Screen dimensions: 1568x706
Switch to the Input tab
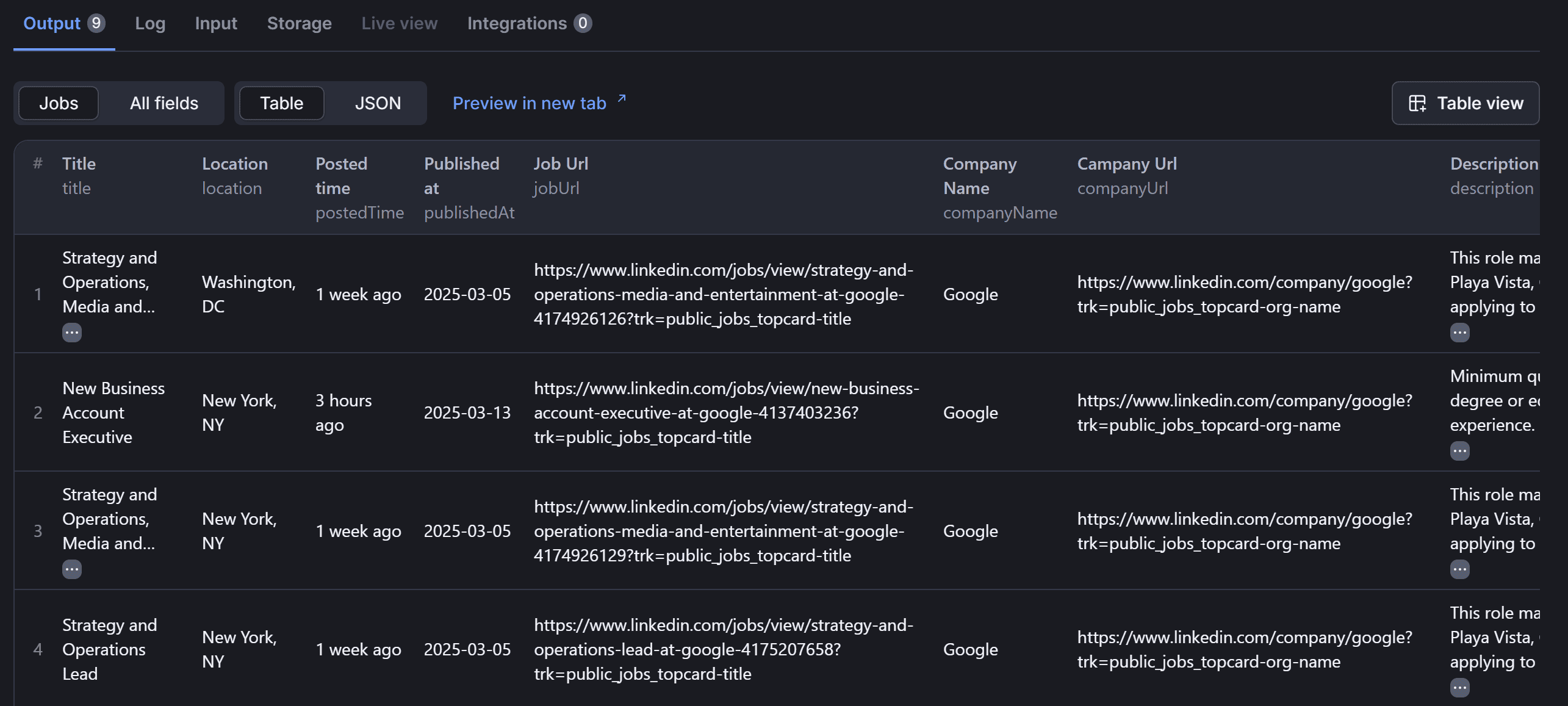click(x=216, y=23)
